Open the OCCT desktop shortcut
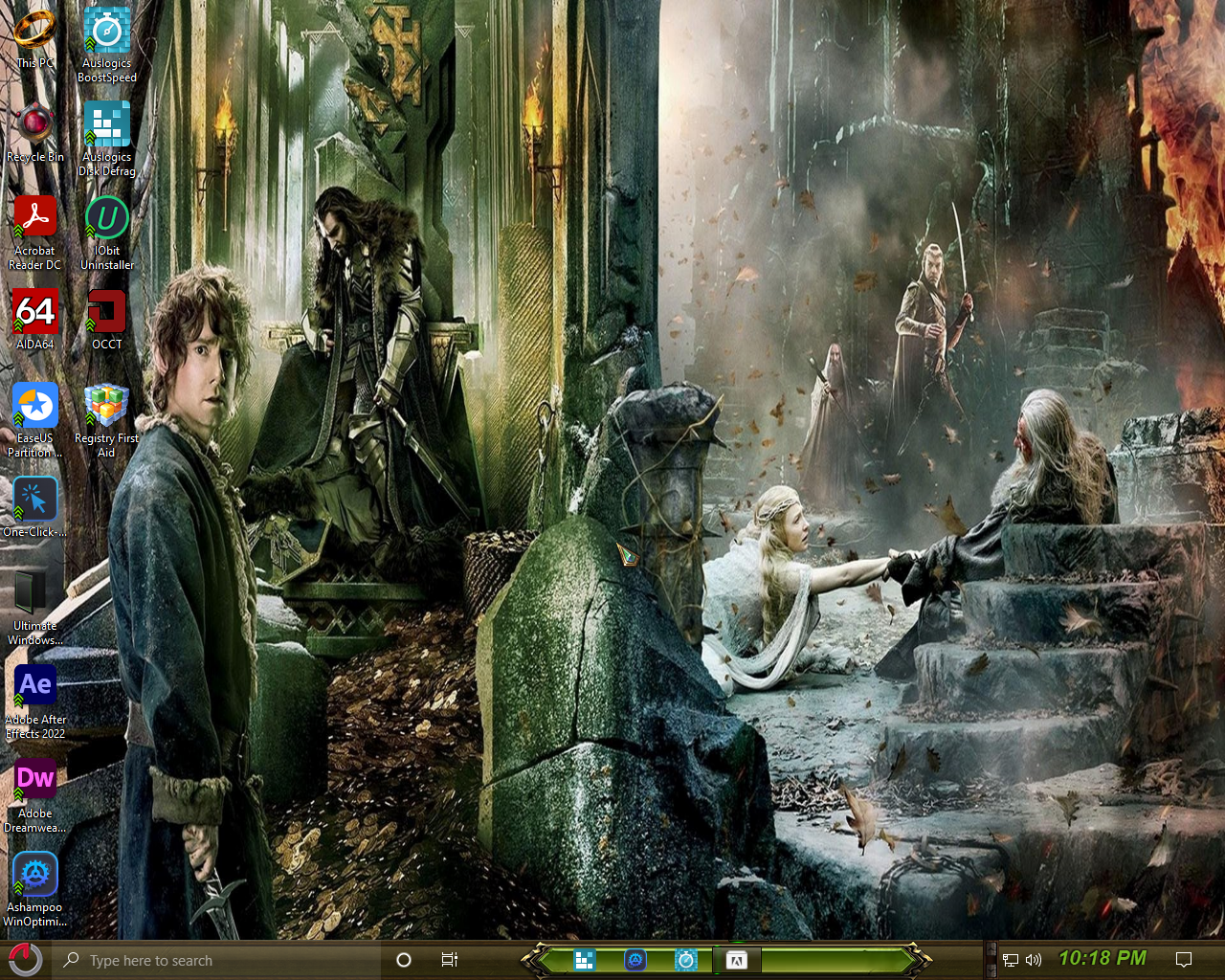1225x980 pixels. point(106,319)
